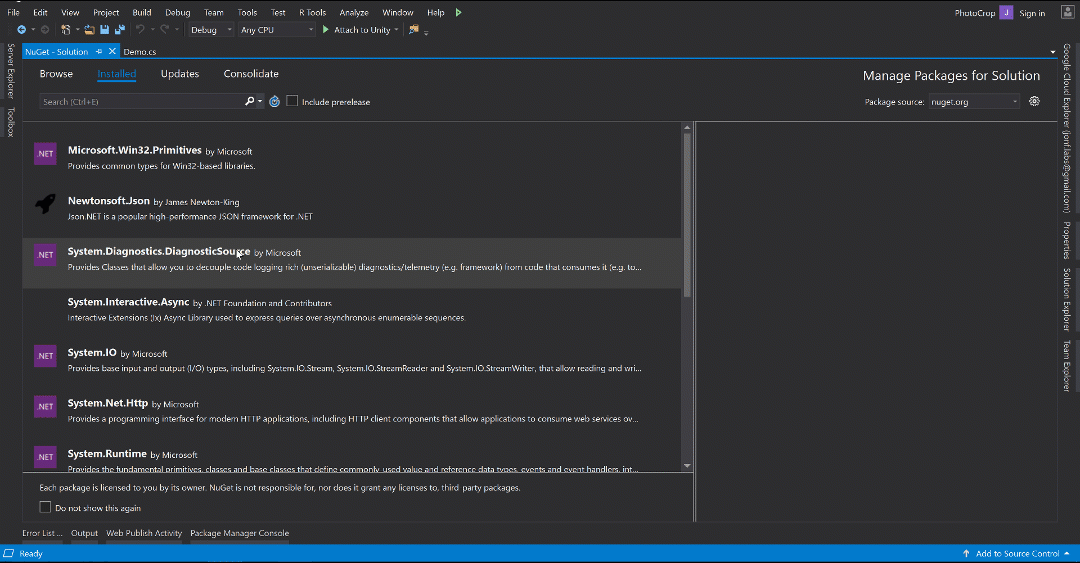This screenshot has height=563, width=1080.
Task: Open the Debug configuration dropdown
Action: (211, 30)
